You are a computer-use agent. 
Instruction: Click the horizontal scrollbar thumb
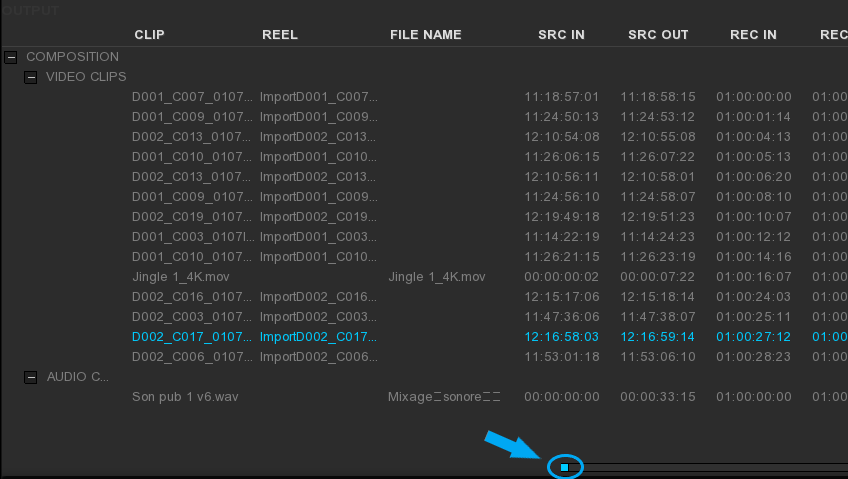(x=565, y=467)
